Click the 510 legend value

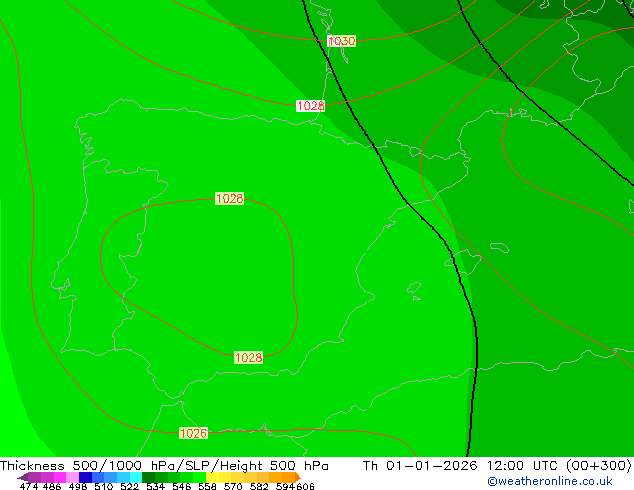coord(104,486)
